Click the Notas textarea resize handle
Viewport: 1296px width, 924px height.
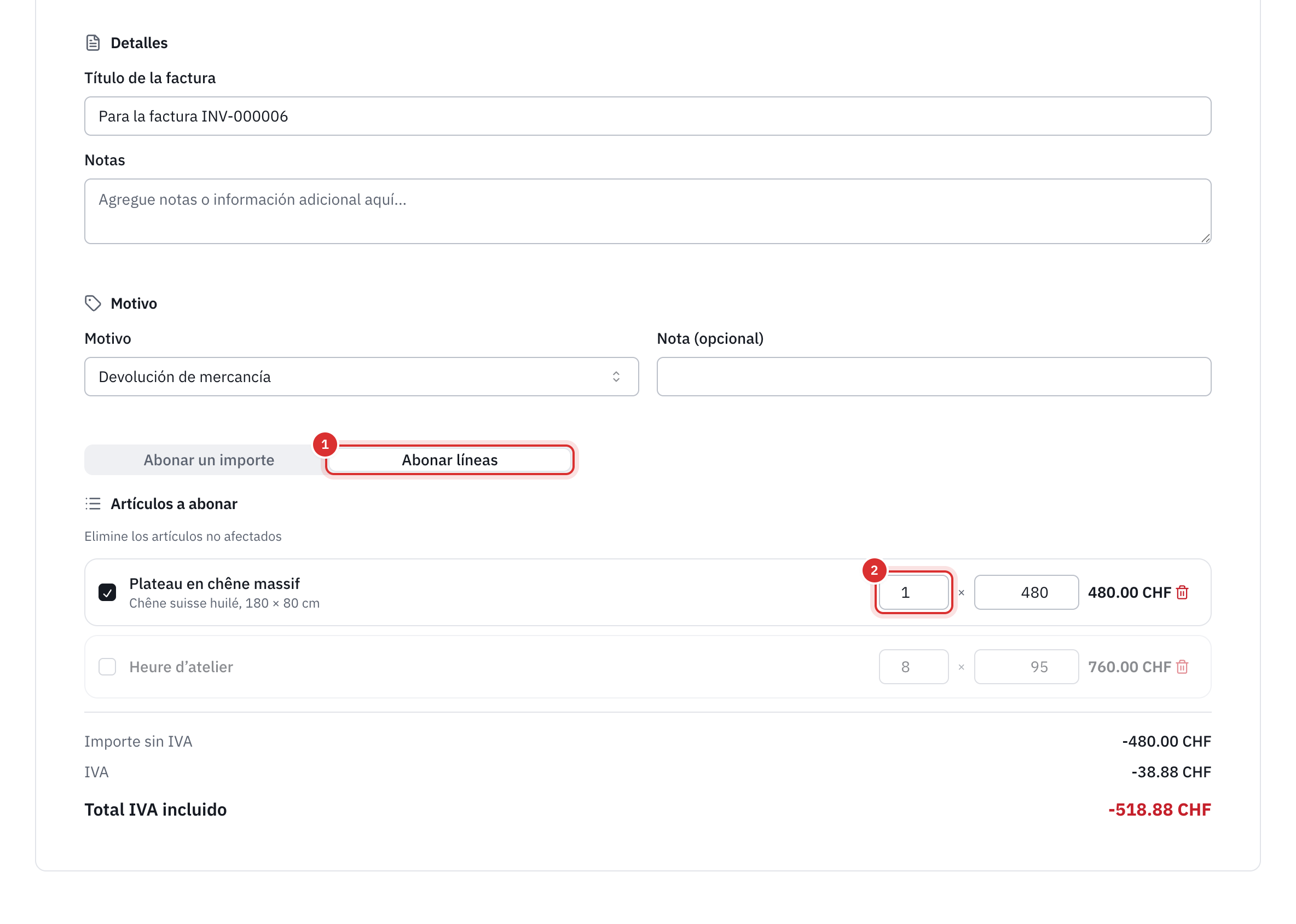[x=1205, y=238]
